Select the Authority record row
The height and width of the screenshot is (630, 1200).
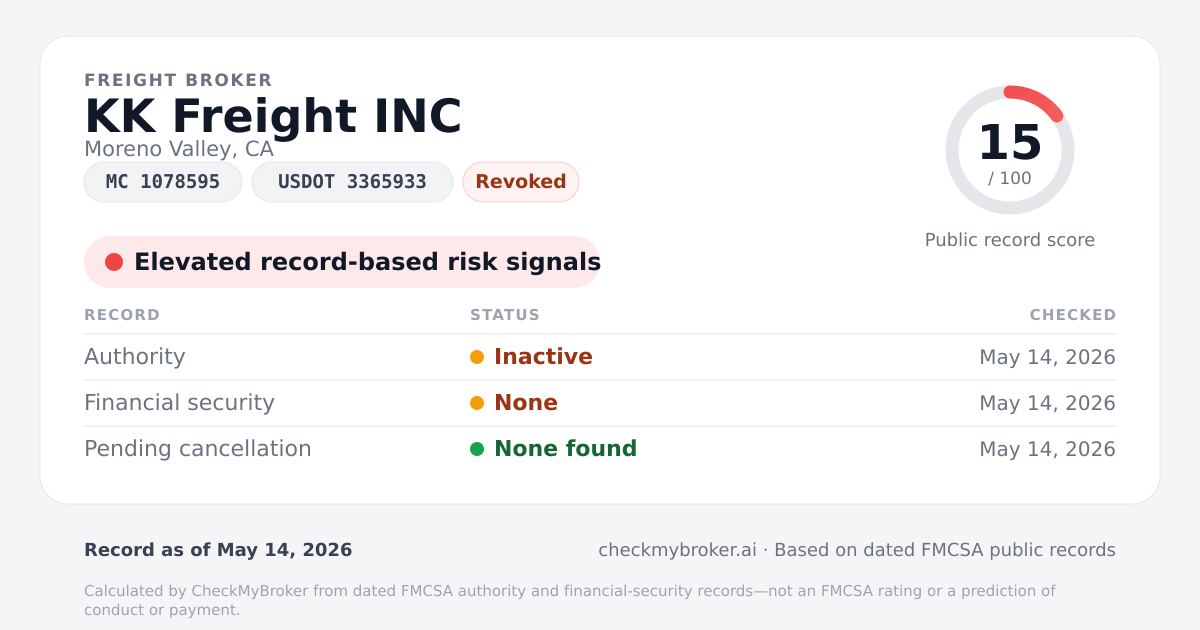(x=600, y=357)
